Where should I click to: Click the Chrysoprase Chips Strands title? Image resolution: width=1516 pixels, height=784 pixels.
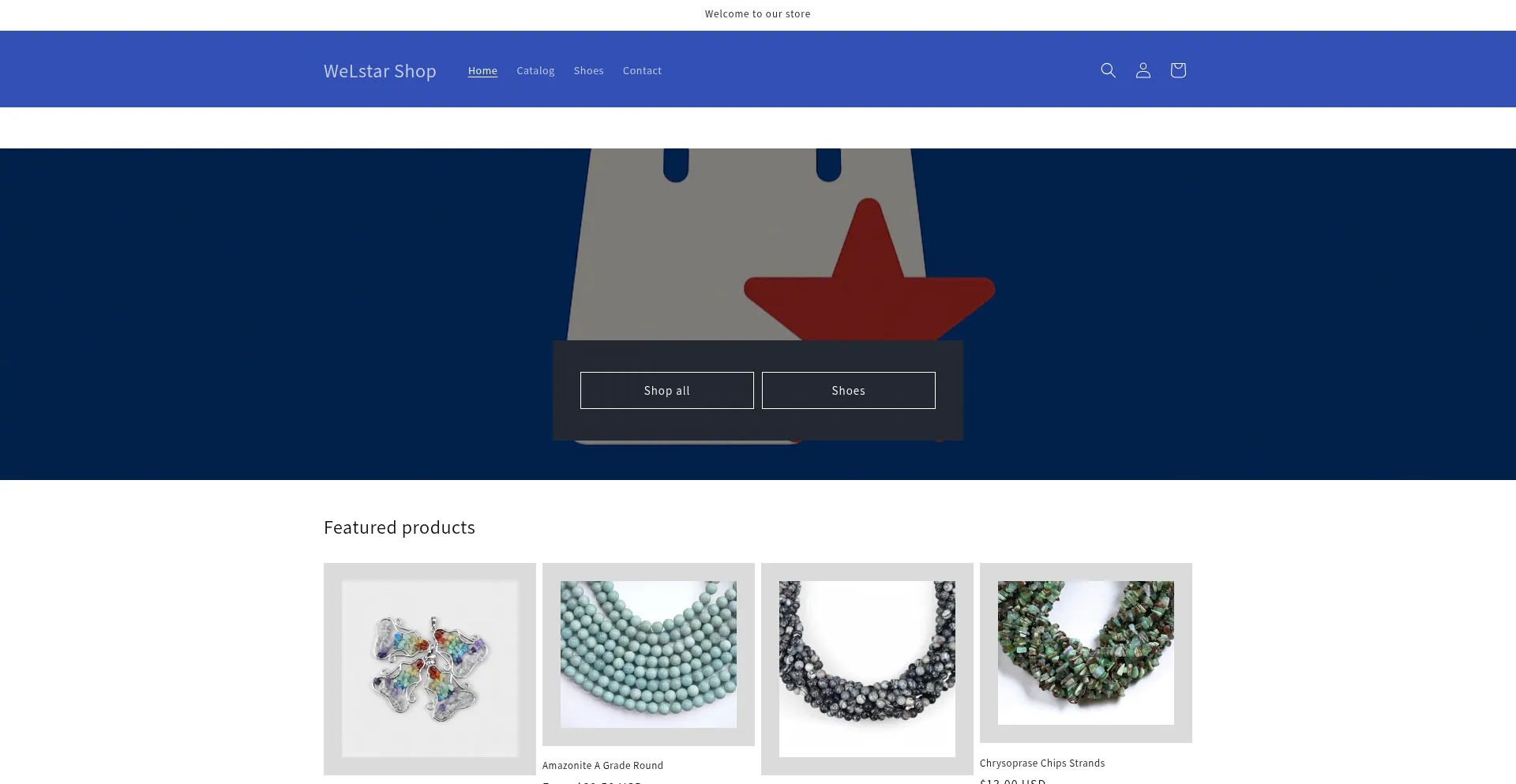point(1042,763)
